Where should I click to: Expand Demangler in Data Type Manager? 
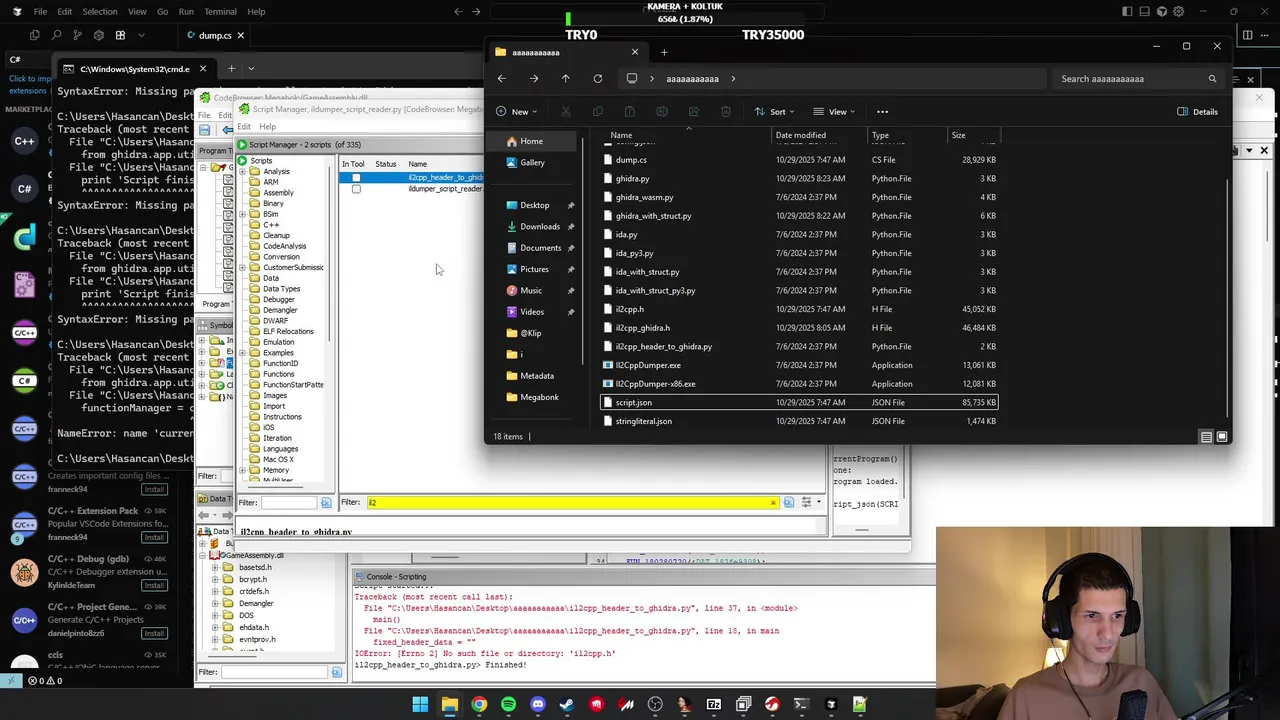[214, 603]
